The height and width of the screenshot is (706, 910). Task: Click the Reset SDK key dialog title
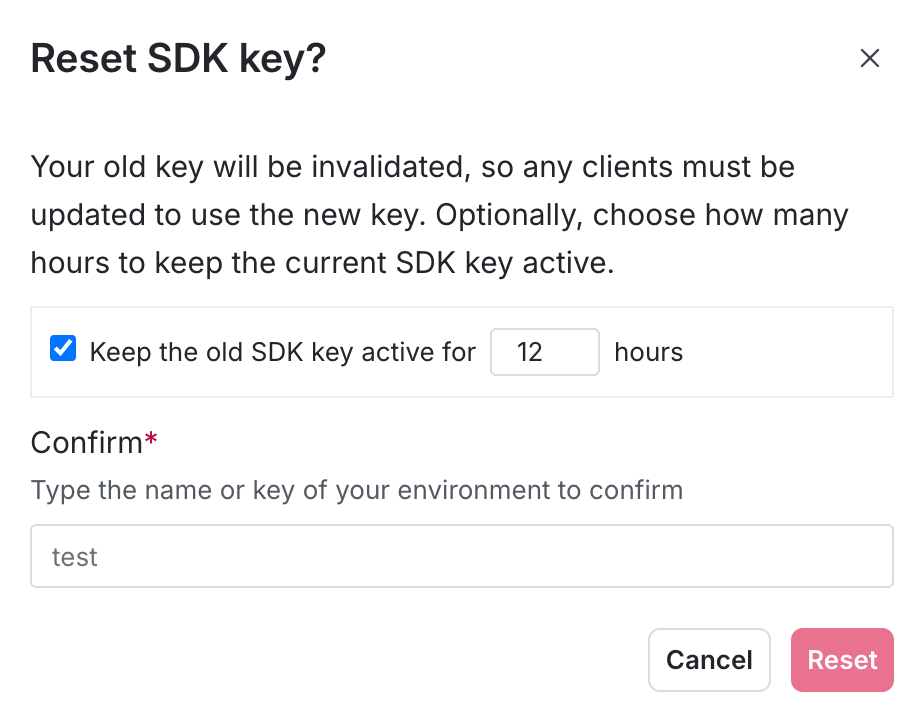pyautogui.click(x=178, y=58)
